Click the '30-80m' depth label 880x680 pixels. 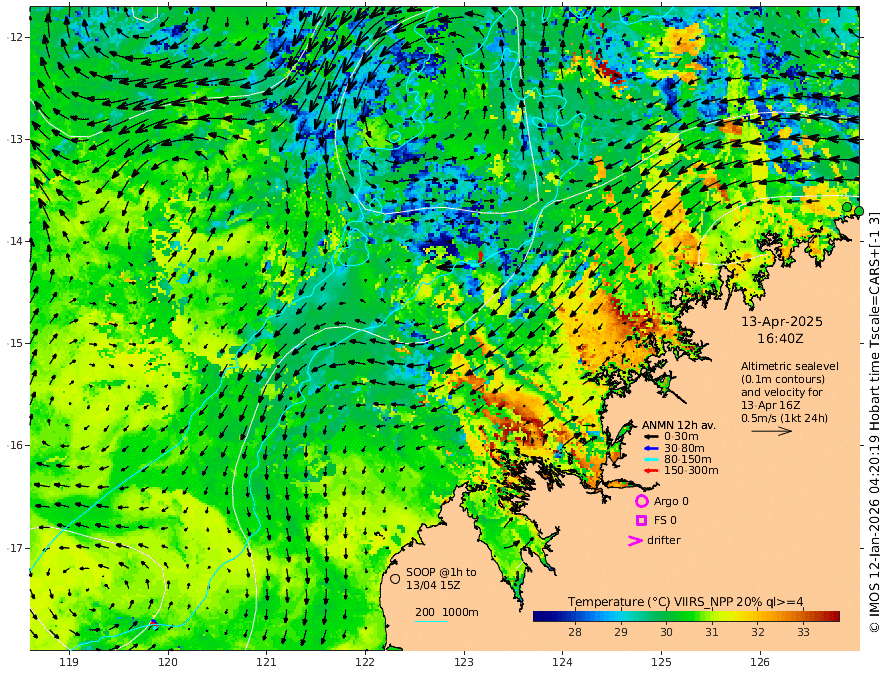684,448
